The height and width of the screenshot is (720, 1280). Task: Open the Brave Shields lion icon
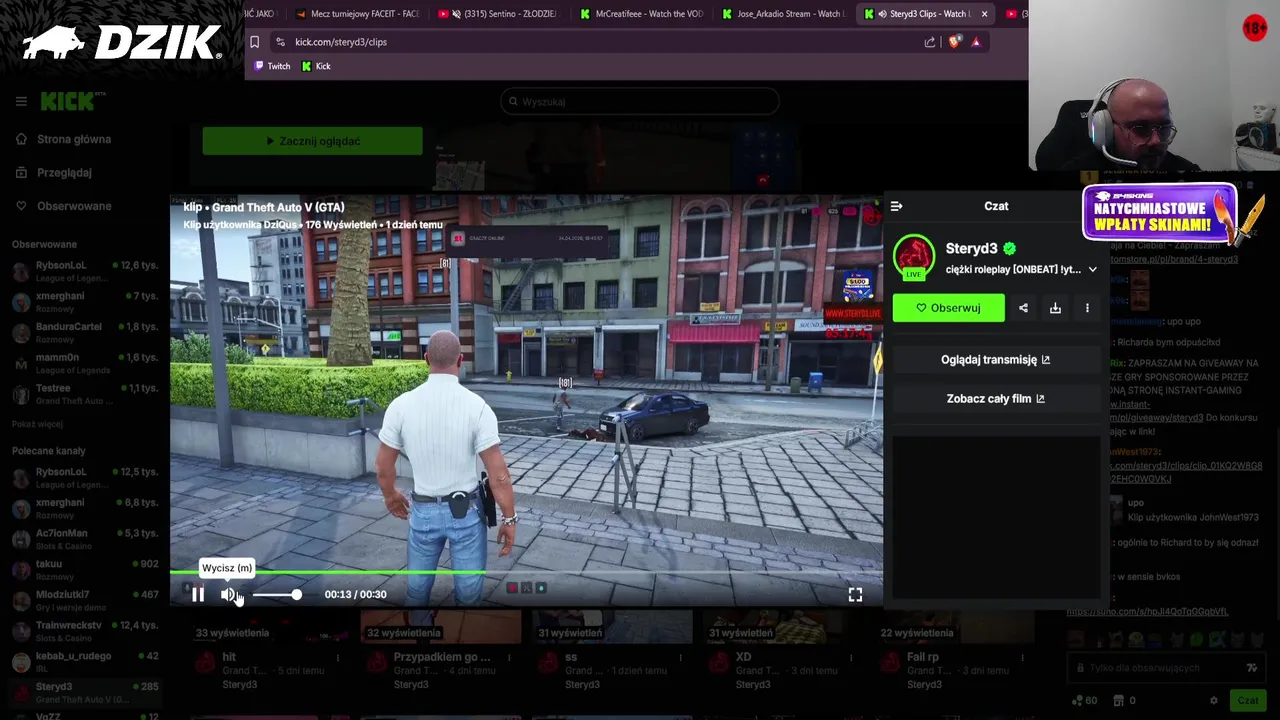(x=953, y=42)
